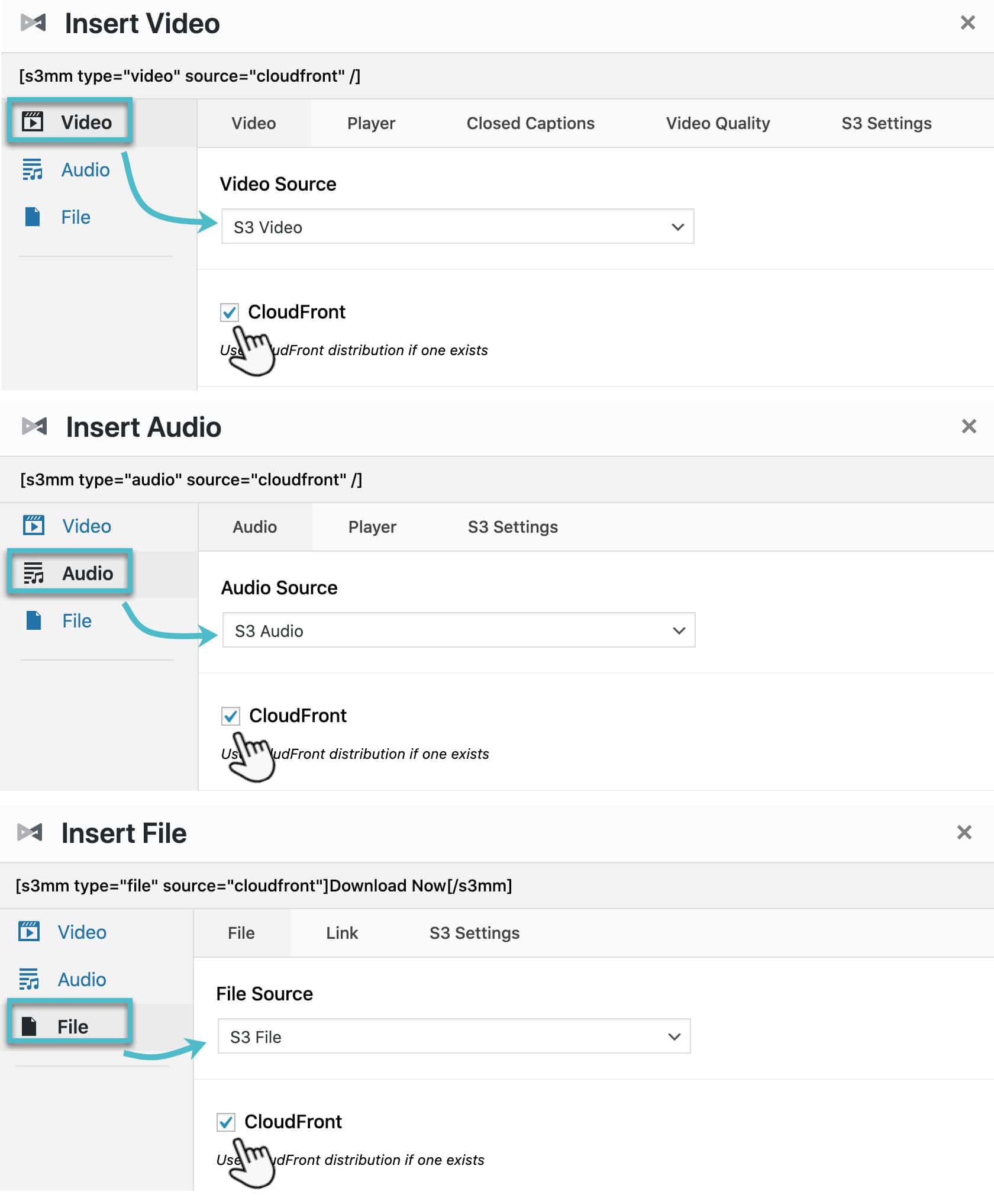The height and width of the screenshot is (1204, 994).
Task: Click the video cloudfront shortcode text
Action: [189, 76]
